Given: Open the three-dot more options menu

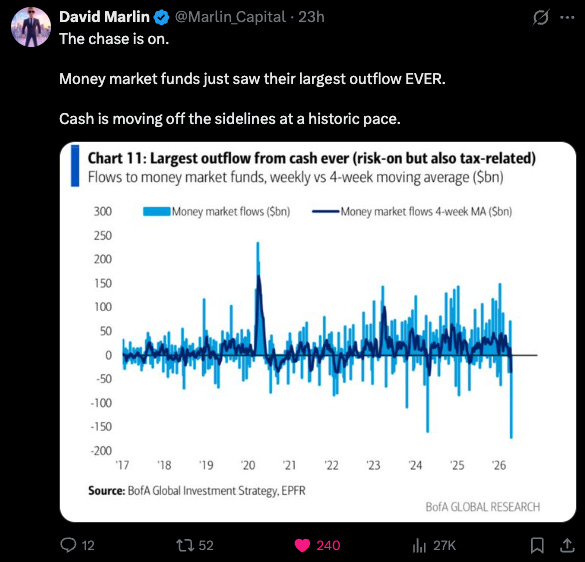Looking at the screenshot, I should (x=567, y=17).
